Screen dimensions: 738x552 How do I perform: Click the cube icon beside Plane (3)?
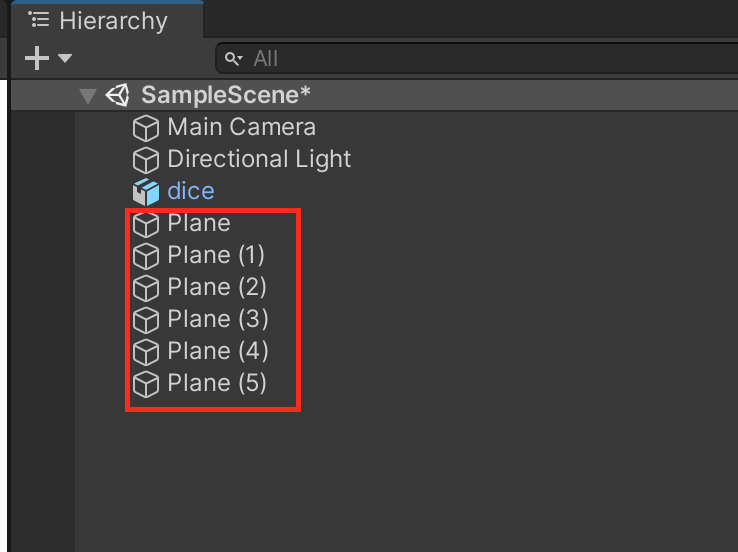147,320
